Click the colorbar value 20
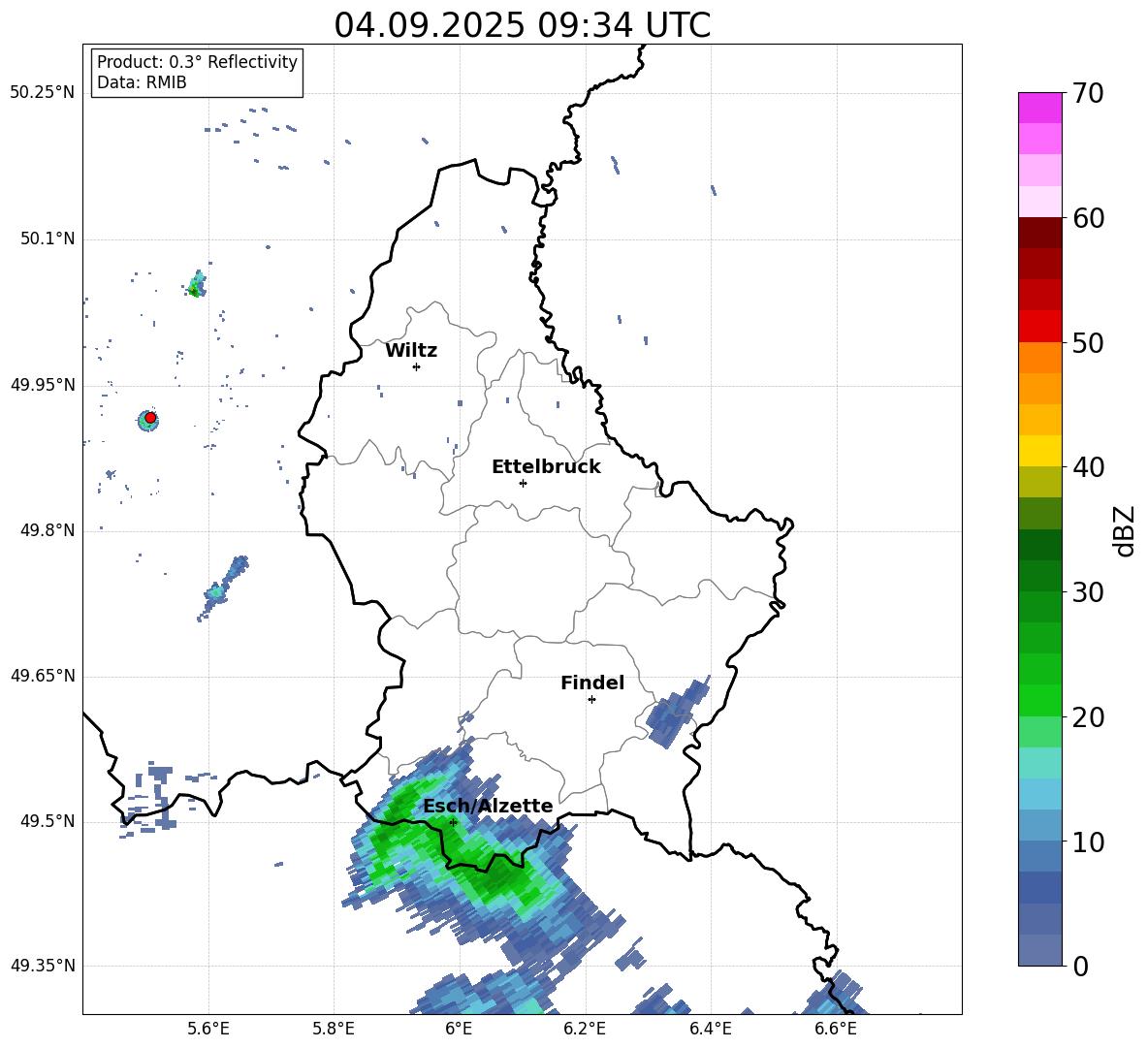Viewport: 1148px width, 1048px height. [x=1088, y=716]
